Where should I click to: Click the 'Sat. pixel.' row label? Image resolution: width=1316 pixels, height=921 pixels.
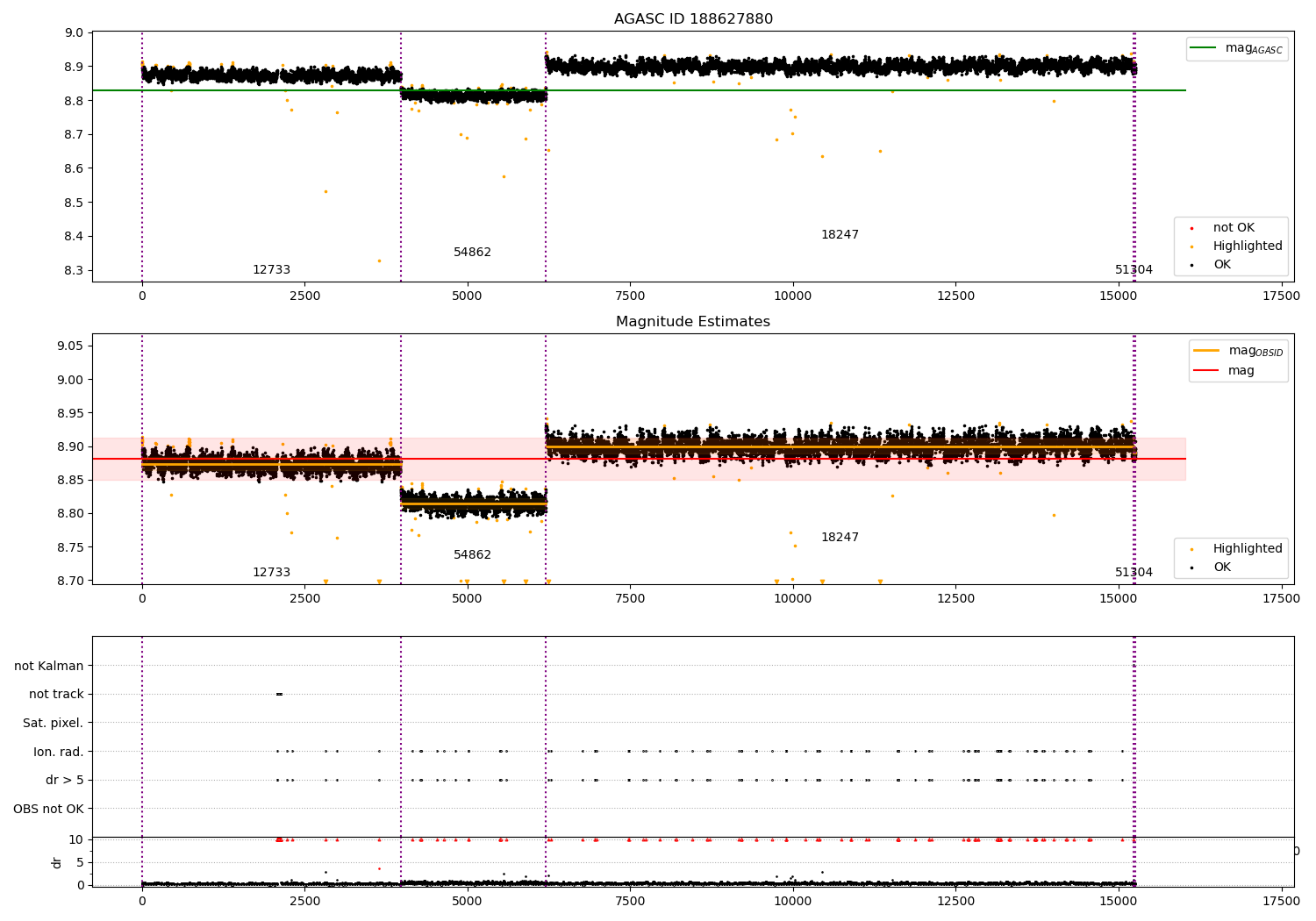click(54, 724)
